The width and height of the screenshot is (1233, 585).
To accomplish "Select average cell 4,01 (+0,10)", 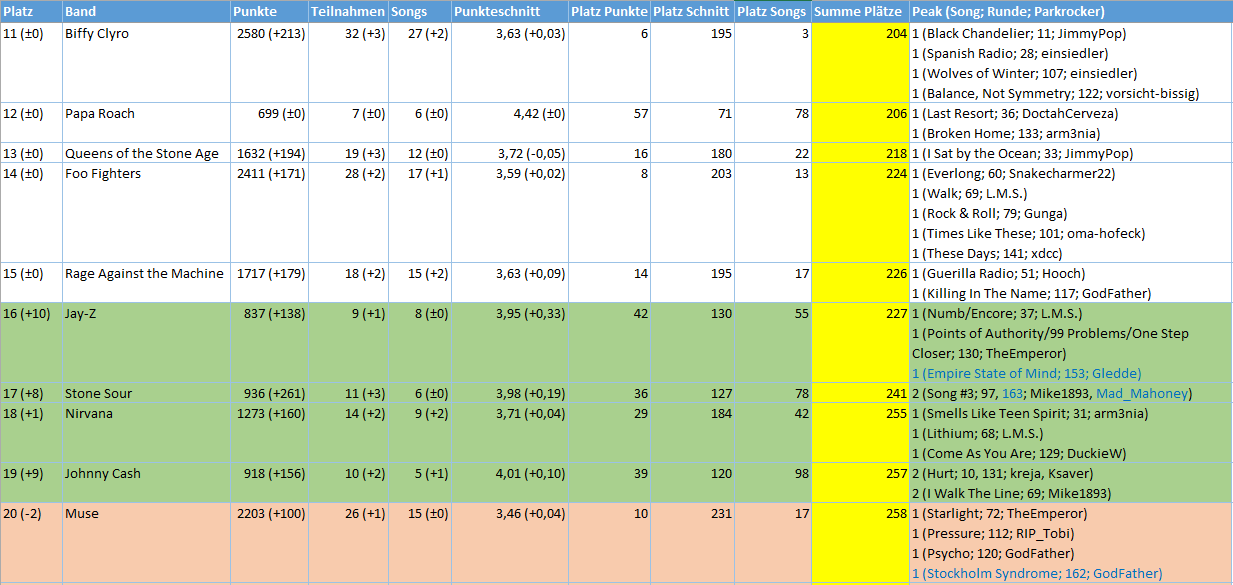I will [x=509, y=483].
